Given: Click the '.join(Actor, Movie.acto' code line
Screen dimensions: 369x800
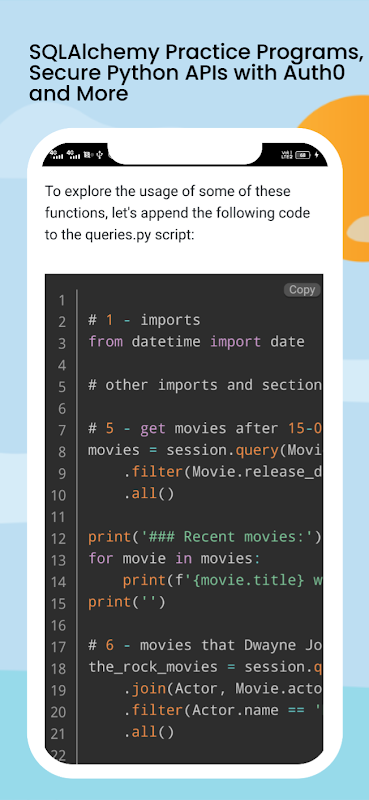Looking at the screenshot, I should 223,689.
